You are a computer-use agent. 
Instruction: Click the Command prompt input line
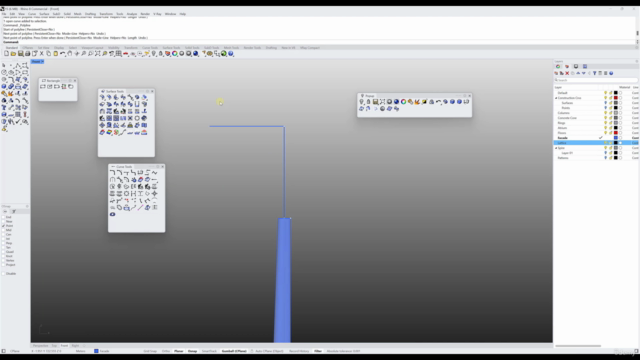[x=318, y=42]
